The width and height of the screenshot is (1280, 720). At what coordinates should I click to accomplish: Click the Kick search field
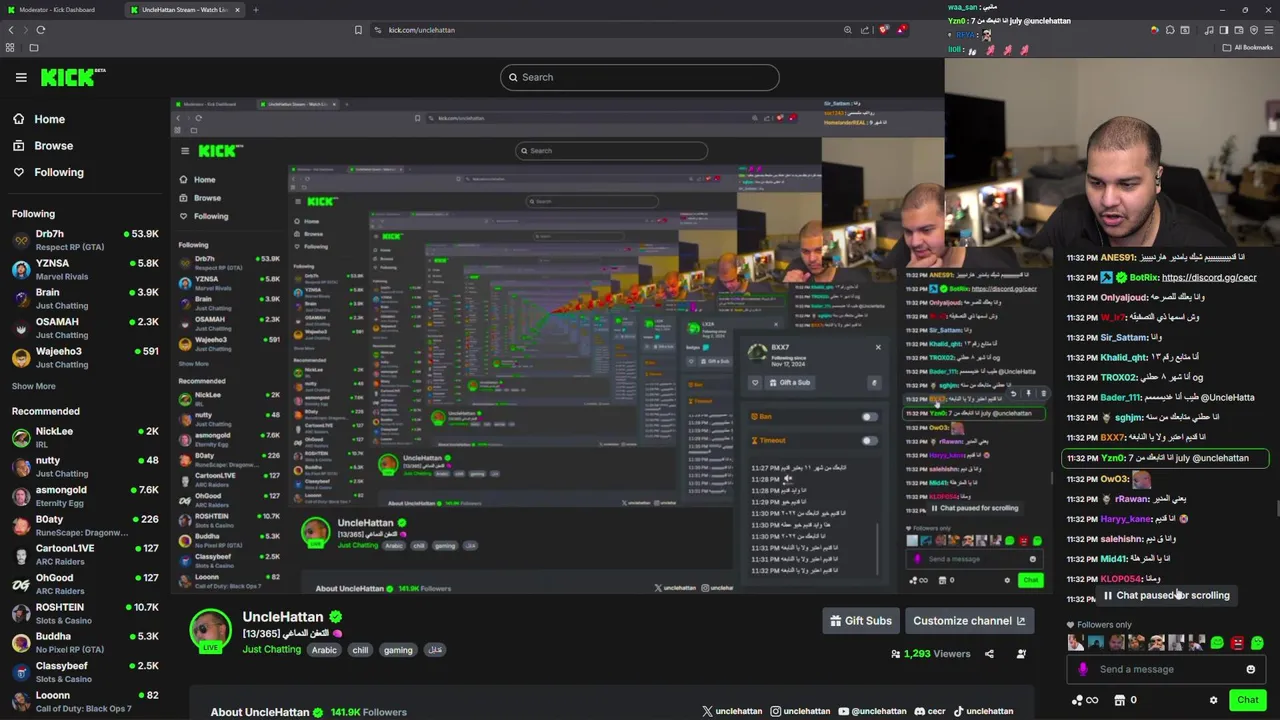point(640,77)
